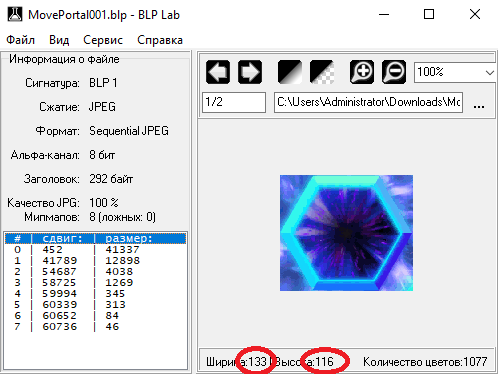The width and height of the screenshot is (498, 374).
Task: Click the previous image arrow button
Action: 218,72
